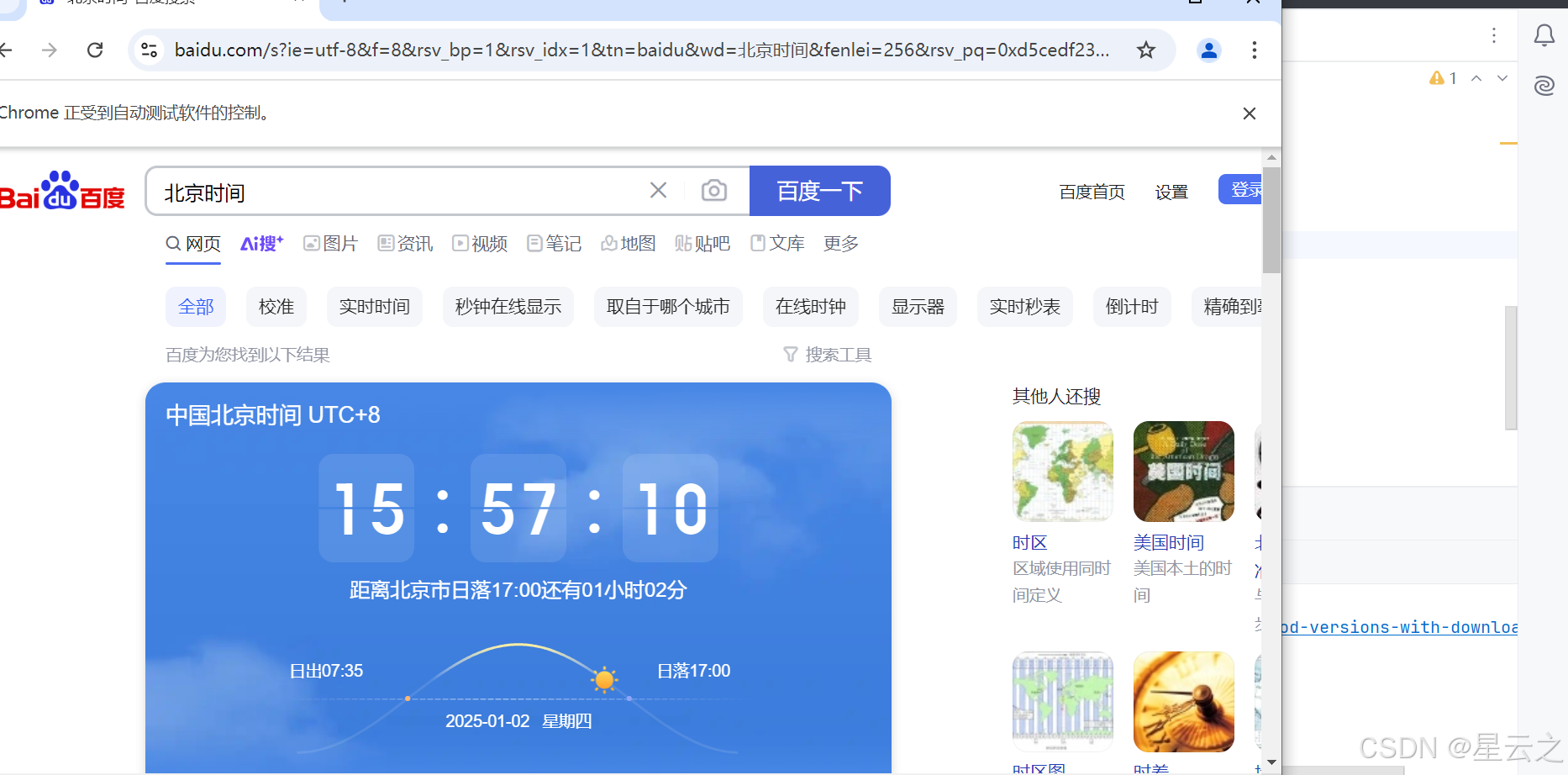The width and height of the screenshot is (1568, 775).
Task: Select the 实时时间 filter chip
Action: pos(375,307)
